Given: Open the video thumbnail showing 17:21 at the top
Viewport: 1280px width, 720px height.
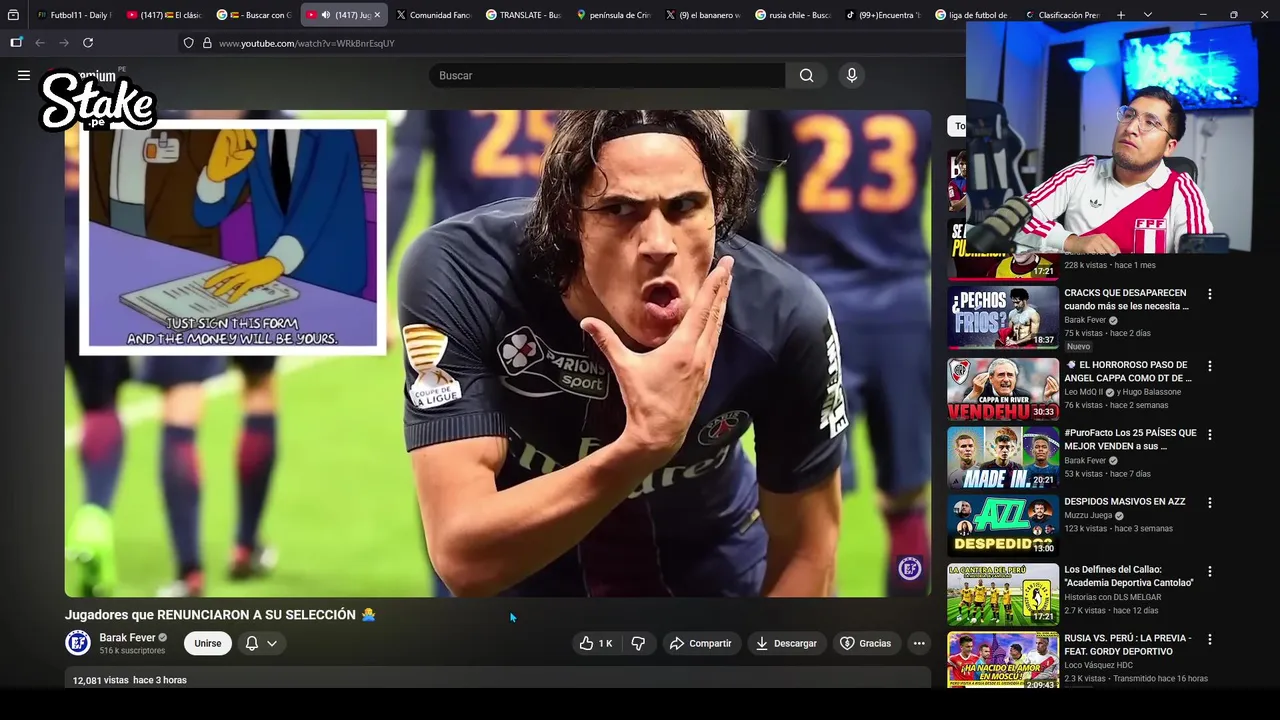Looking at the screenshot, I should (1003, 250).
